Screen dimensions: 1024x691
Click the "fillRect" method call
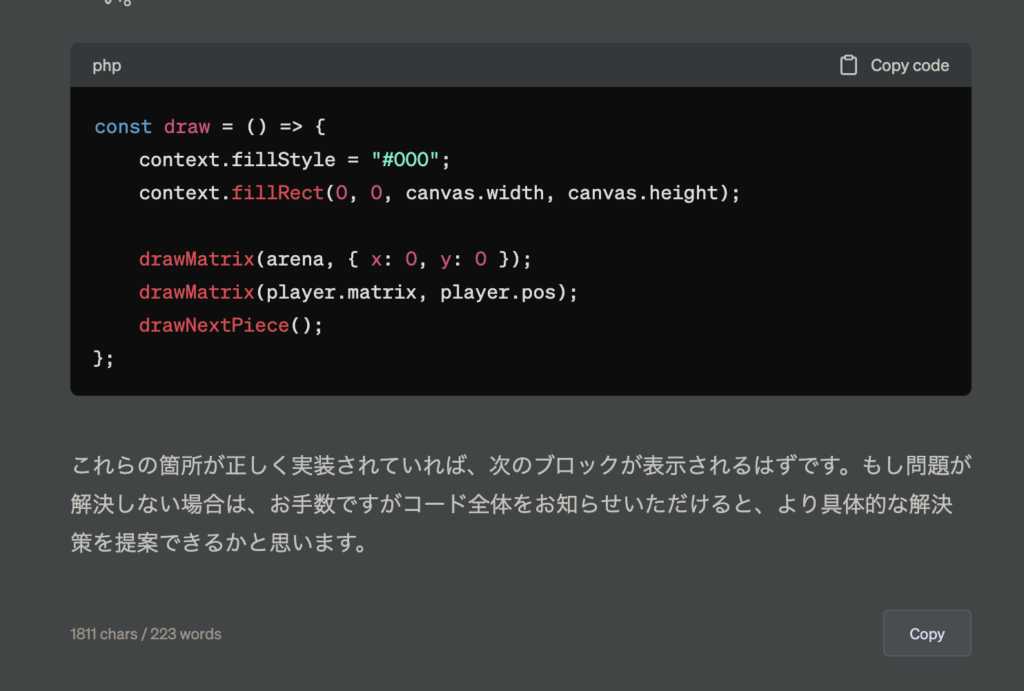(x=278, y=193)
